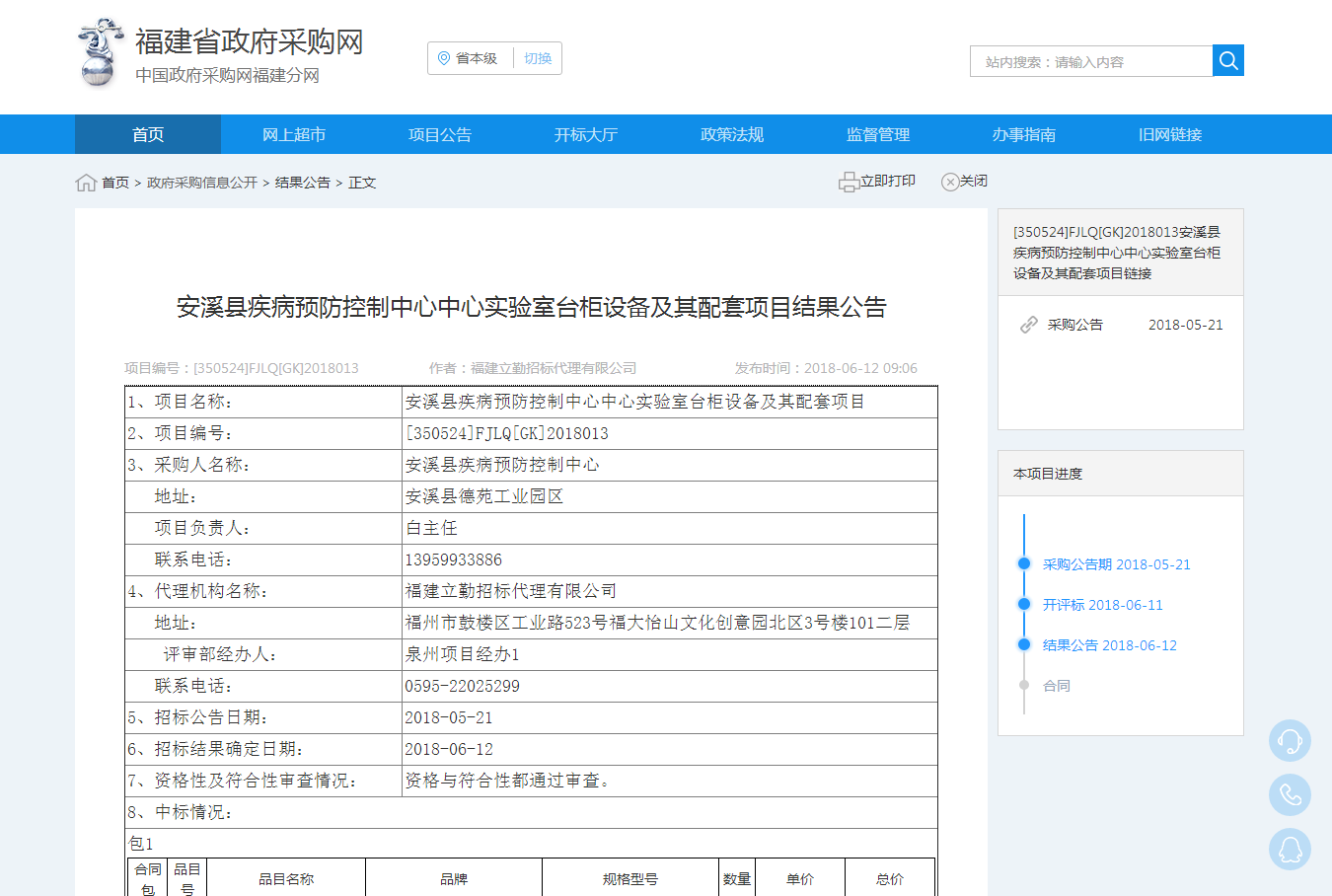Click the result date 2018-06-12 table cell
Viewport: 1332px width, 896px height.
pyautogui.click(x=669, y=749)
